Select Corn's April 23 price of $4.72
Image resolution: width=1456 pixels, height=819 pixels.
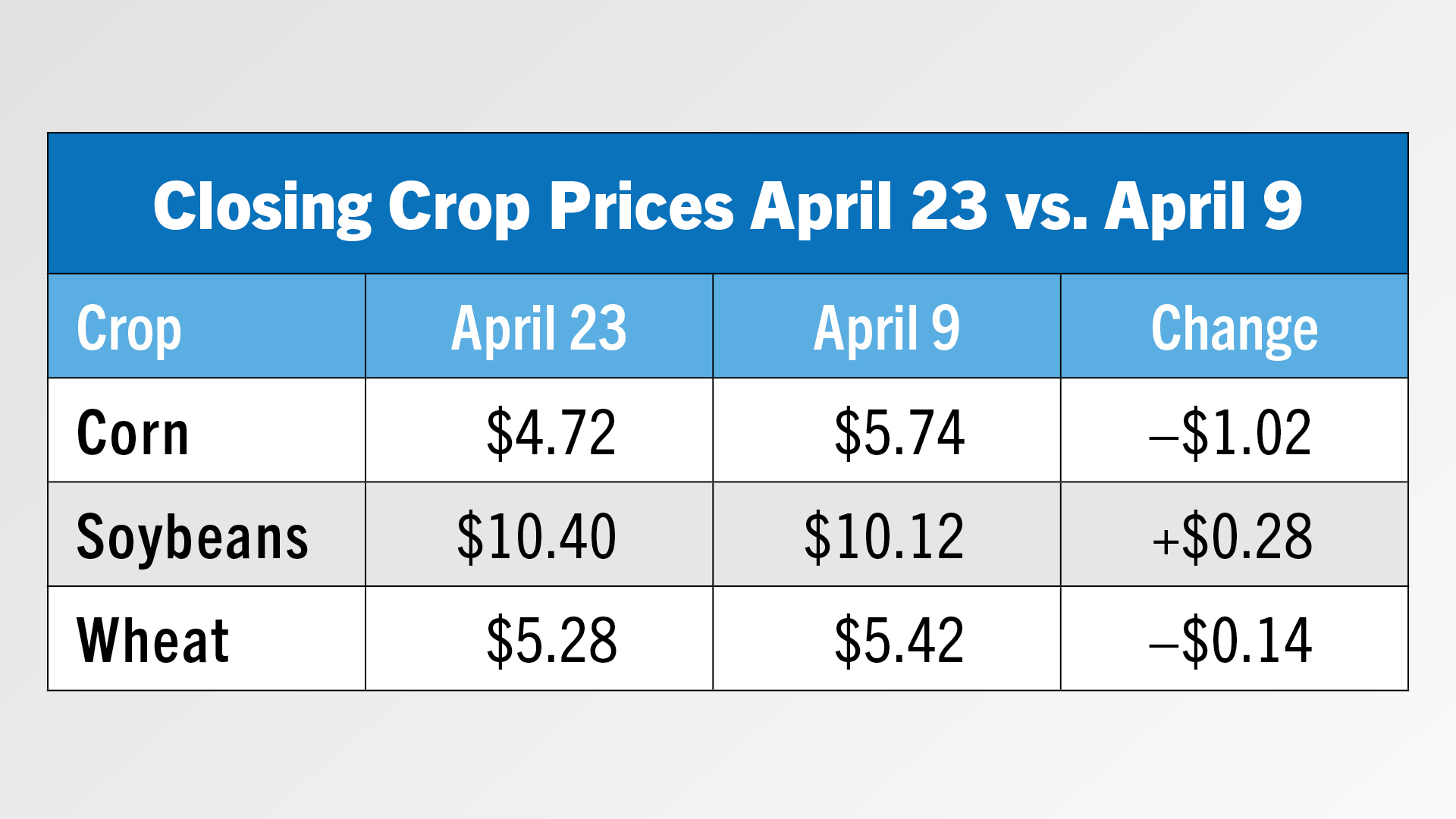click(x=551, y=432)
